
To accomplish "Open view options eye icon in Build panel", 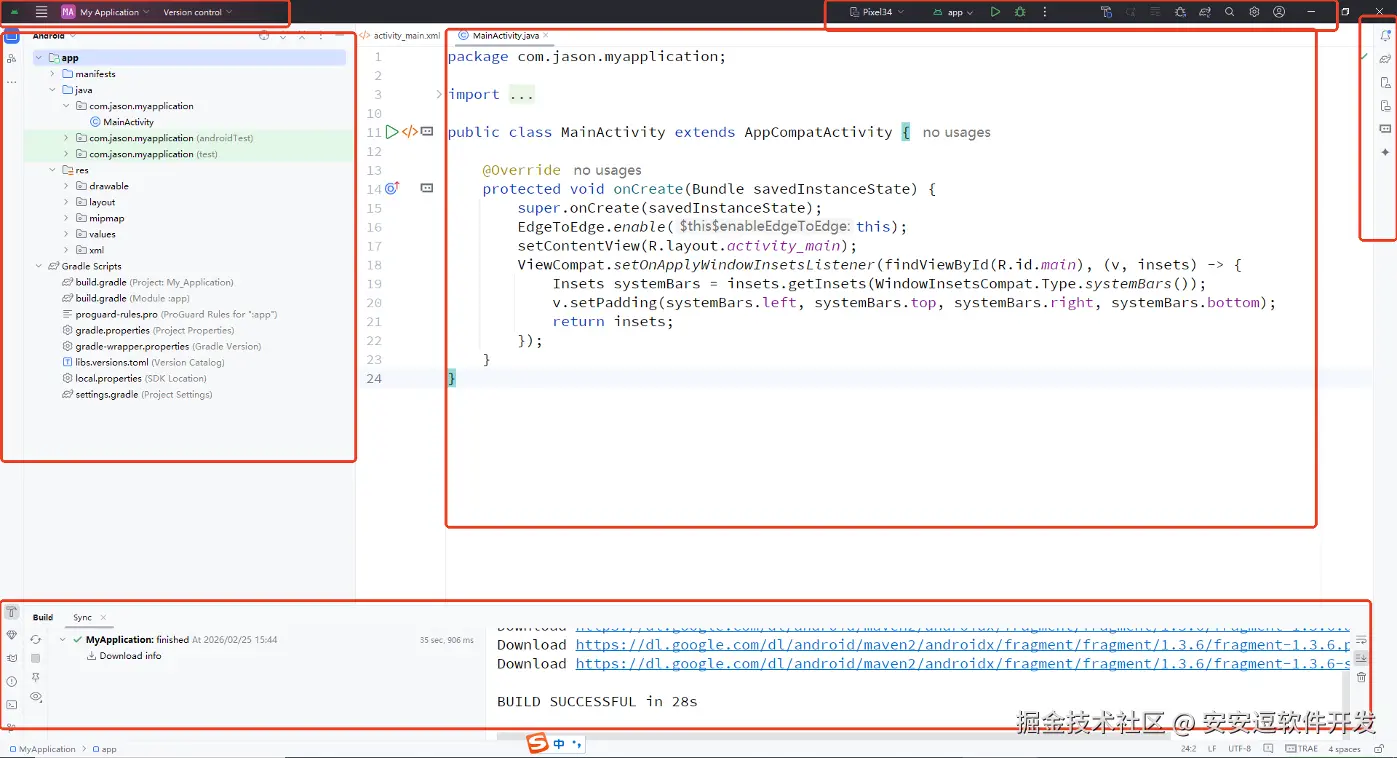I will 35,697.
